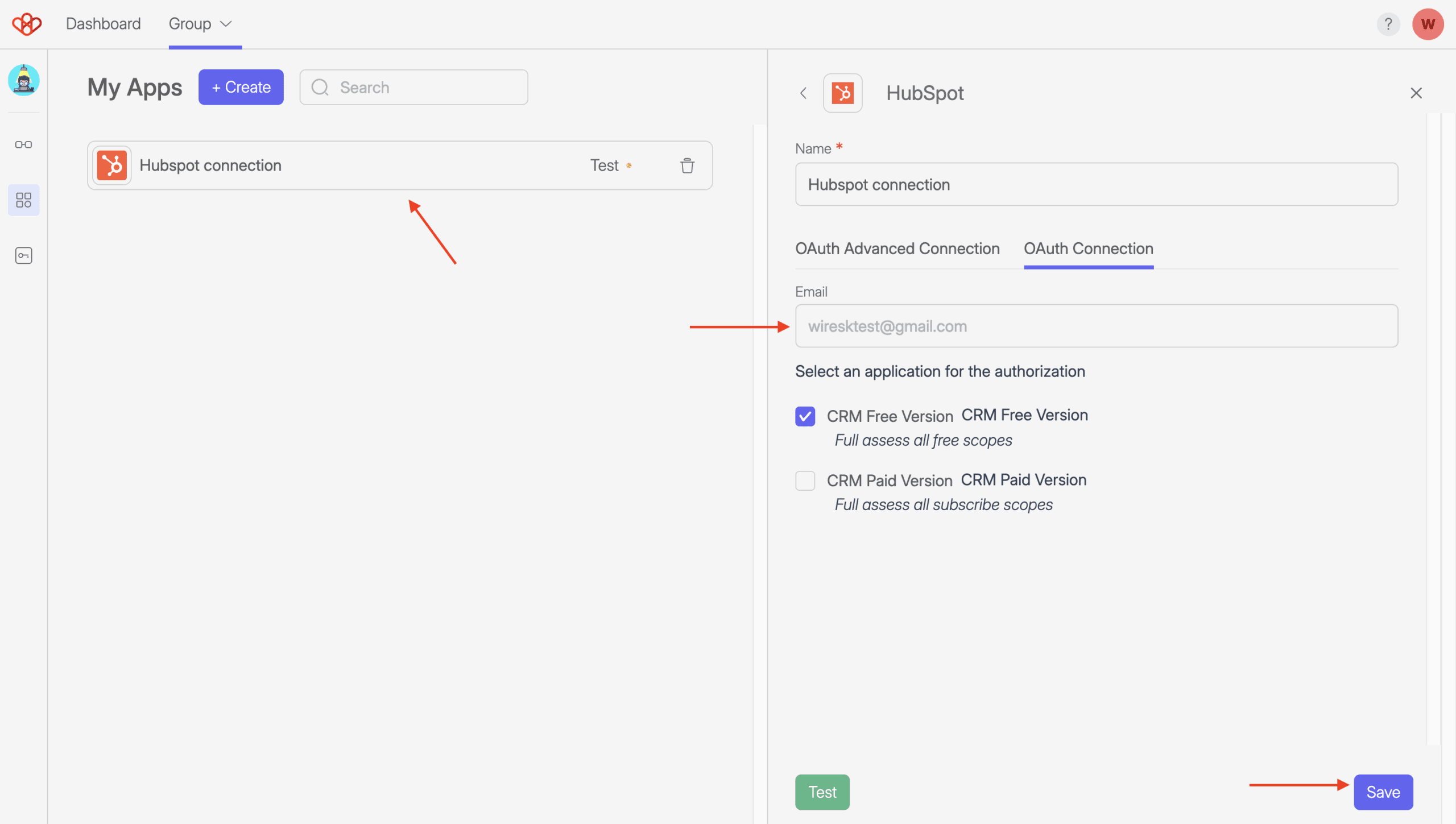The height and width of the screenshot is (824, 1456).
Task: Delete Hubspot connection with trash icon
Action: pos(687,165)
